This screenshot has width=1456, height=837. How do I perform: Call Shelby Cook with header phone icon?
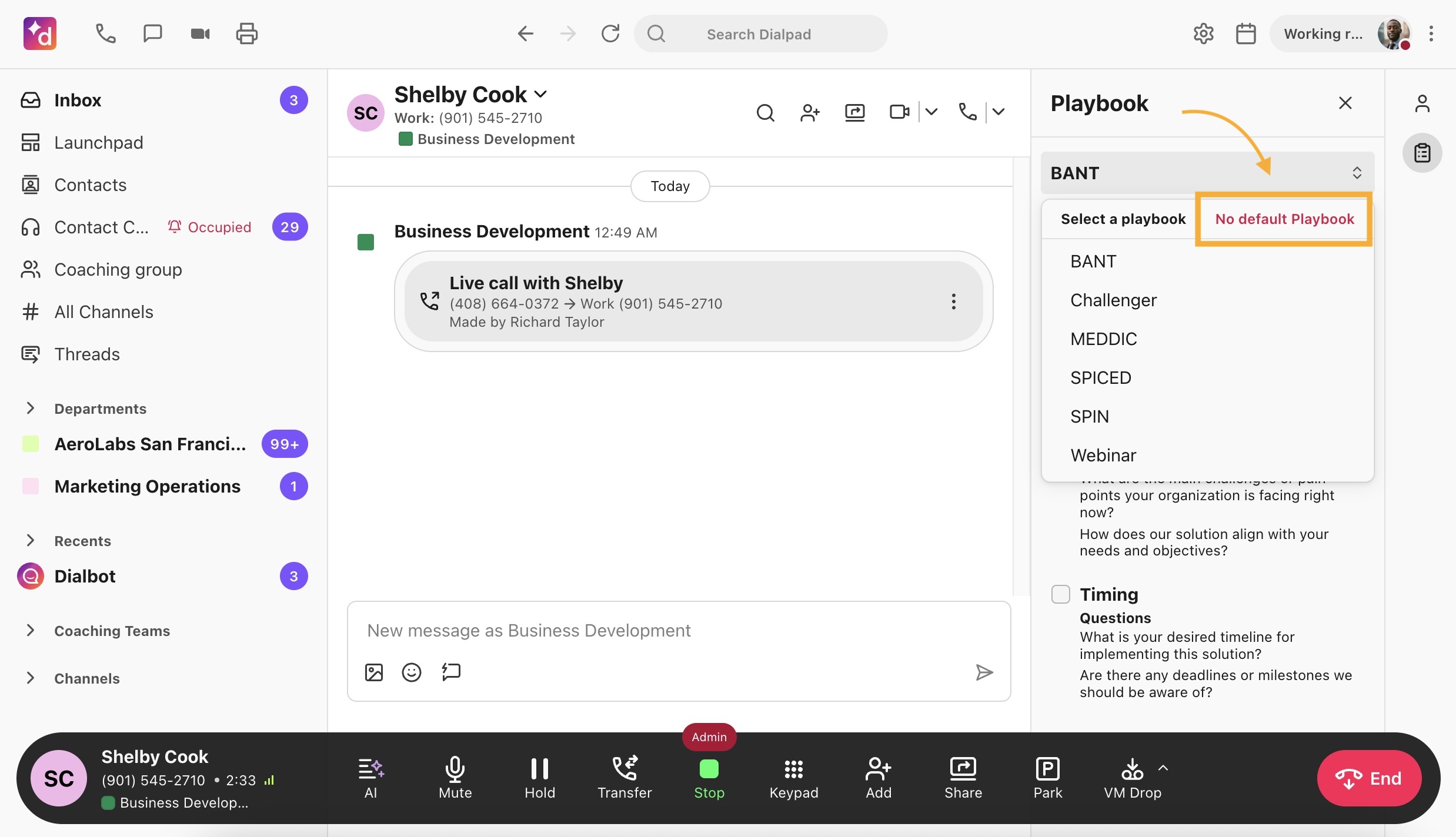967,112
